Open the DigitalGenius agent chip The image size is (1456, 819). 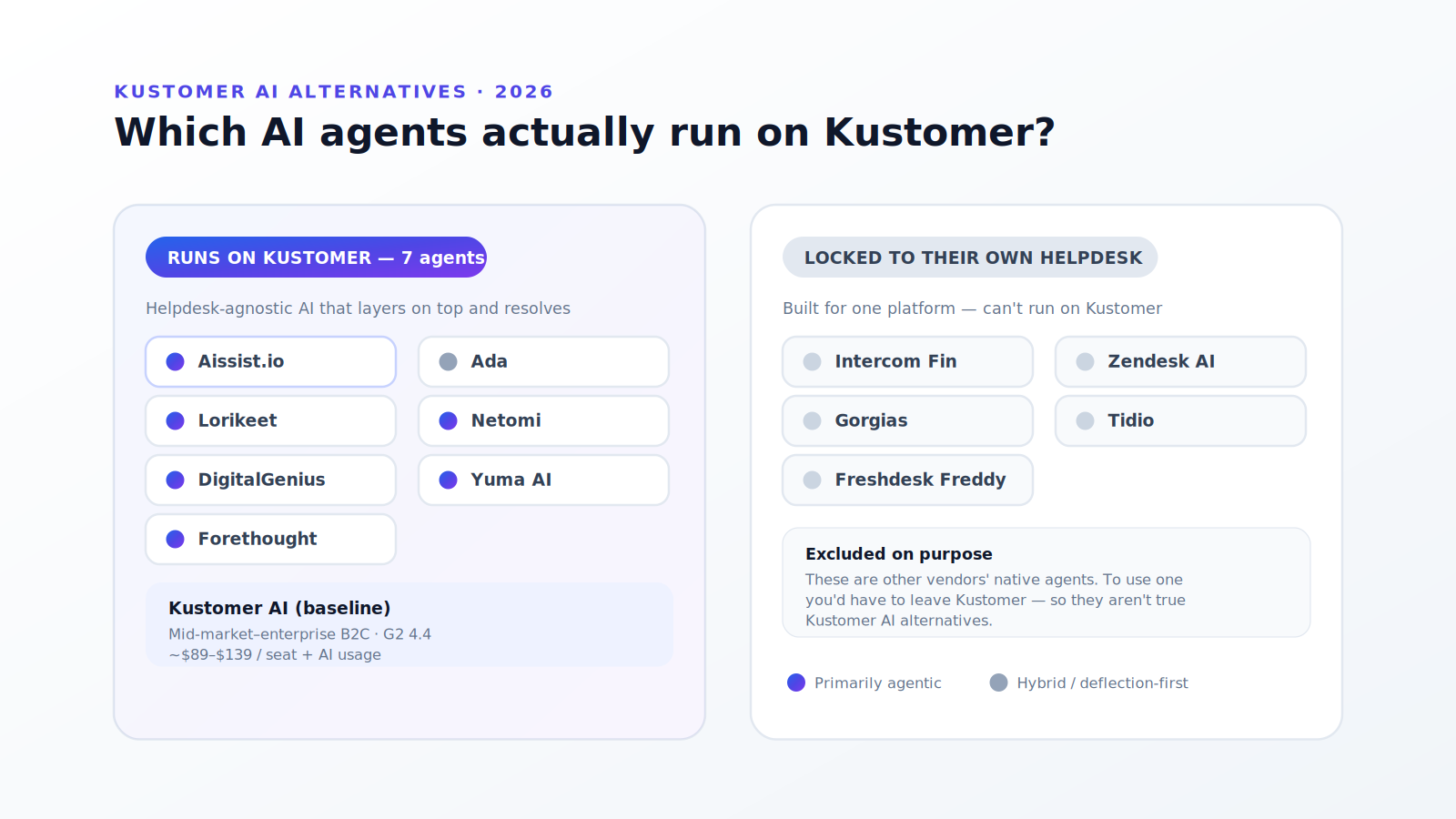[x=271, y=480]
